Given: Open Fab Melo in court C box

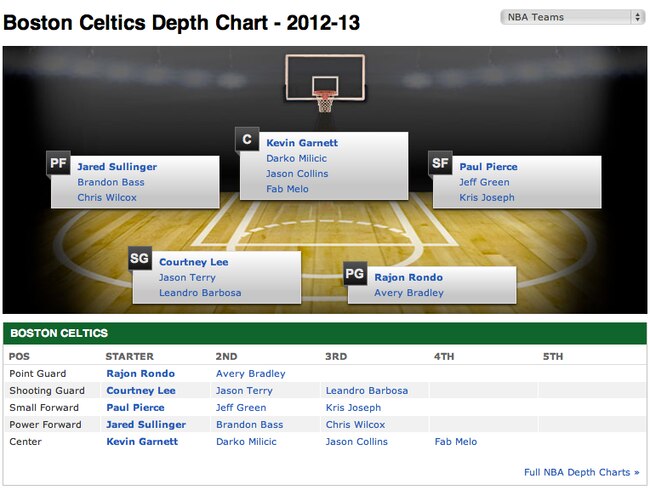Looking at the screenshot, I should coord(287,189).
